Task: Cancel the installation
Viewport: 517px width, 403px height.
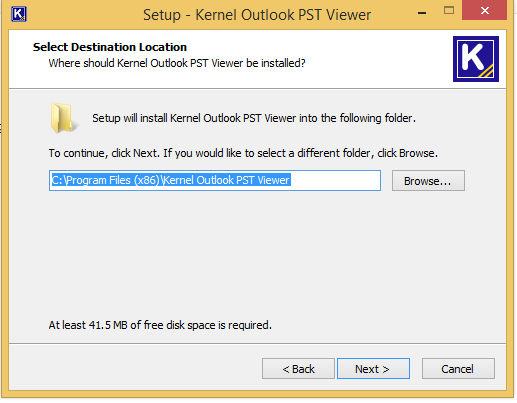Action: [x=458, y=369]
